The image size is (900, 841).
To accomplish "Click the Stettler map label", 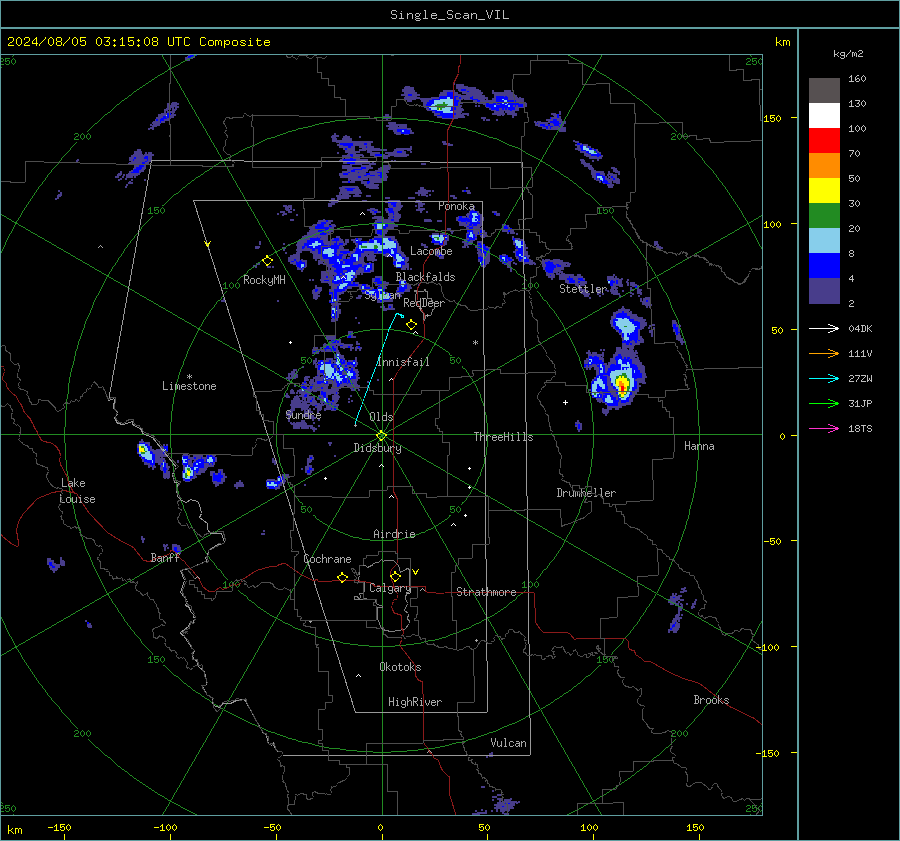I will [x=582, y=289].
